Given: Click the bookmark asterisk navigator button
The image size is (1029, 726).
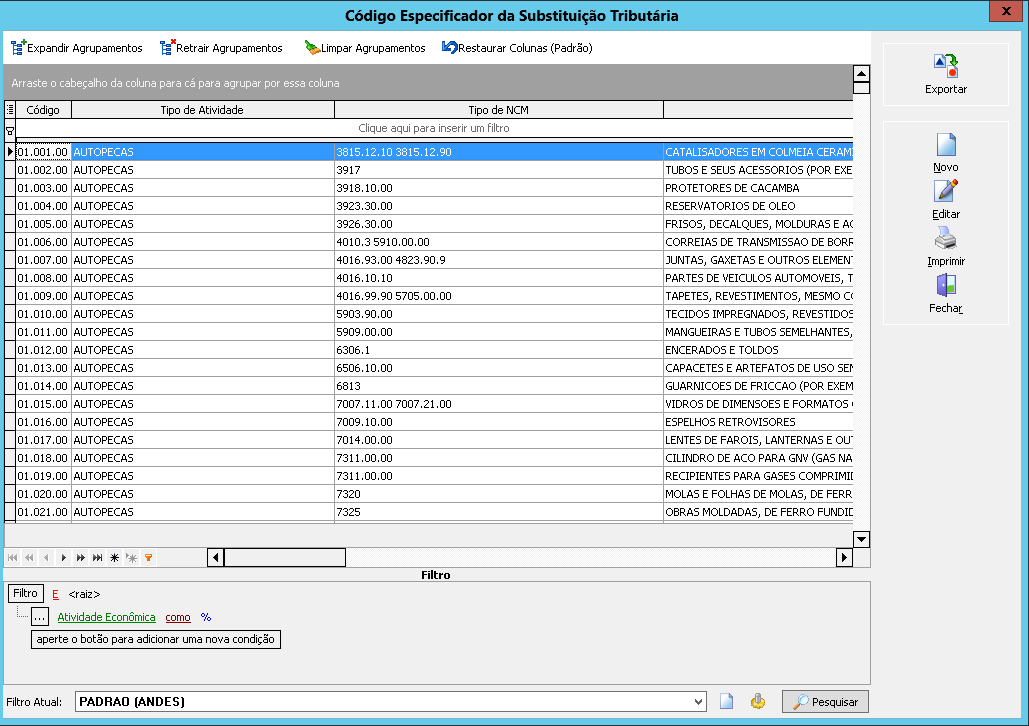Looking at the screenshot, I should click(x=115, y=558).
